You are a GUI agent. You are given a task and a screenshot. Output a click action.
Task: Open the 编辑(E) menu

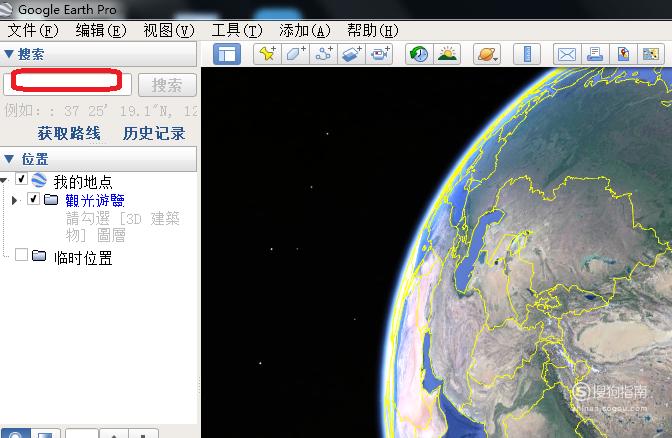click(x=101, y=30)
